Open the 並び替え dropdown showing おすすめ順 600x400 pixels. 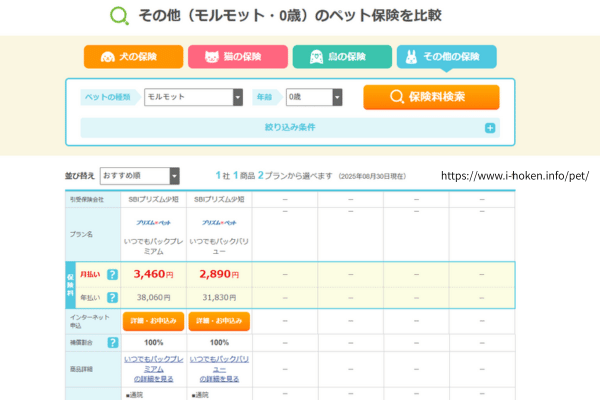tap(139, 176)
